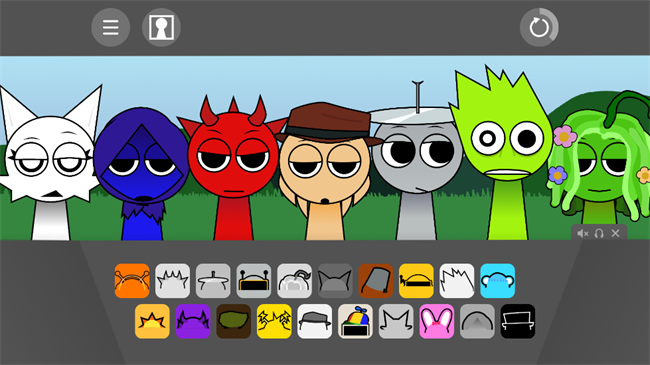Screen dimensions: 650x365
Task: Select the orange sunrise icon
Action: (152, 321)
